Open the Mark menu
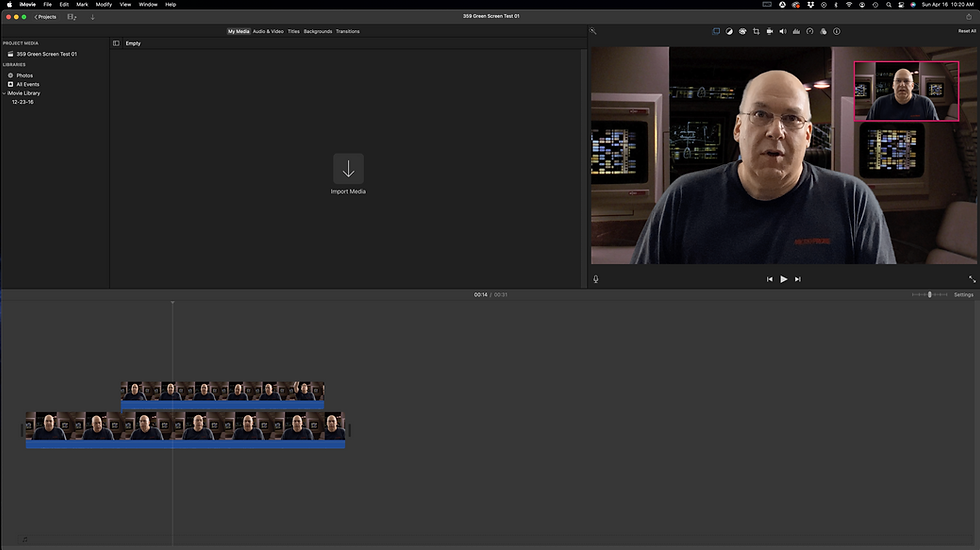The image size is (980, 550). tap(82, 4)
